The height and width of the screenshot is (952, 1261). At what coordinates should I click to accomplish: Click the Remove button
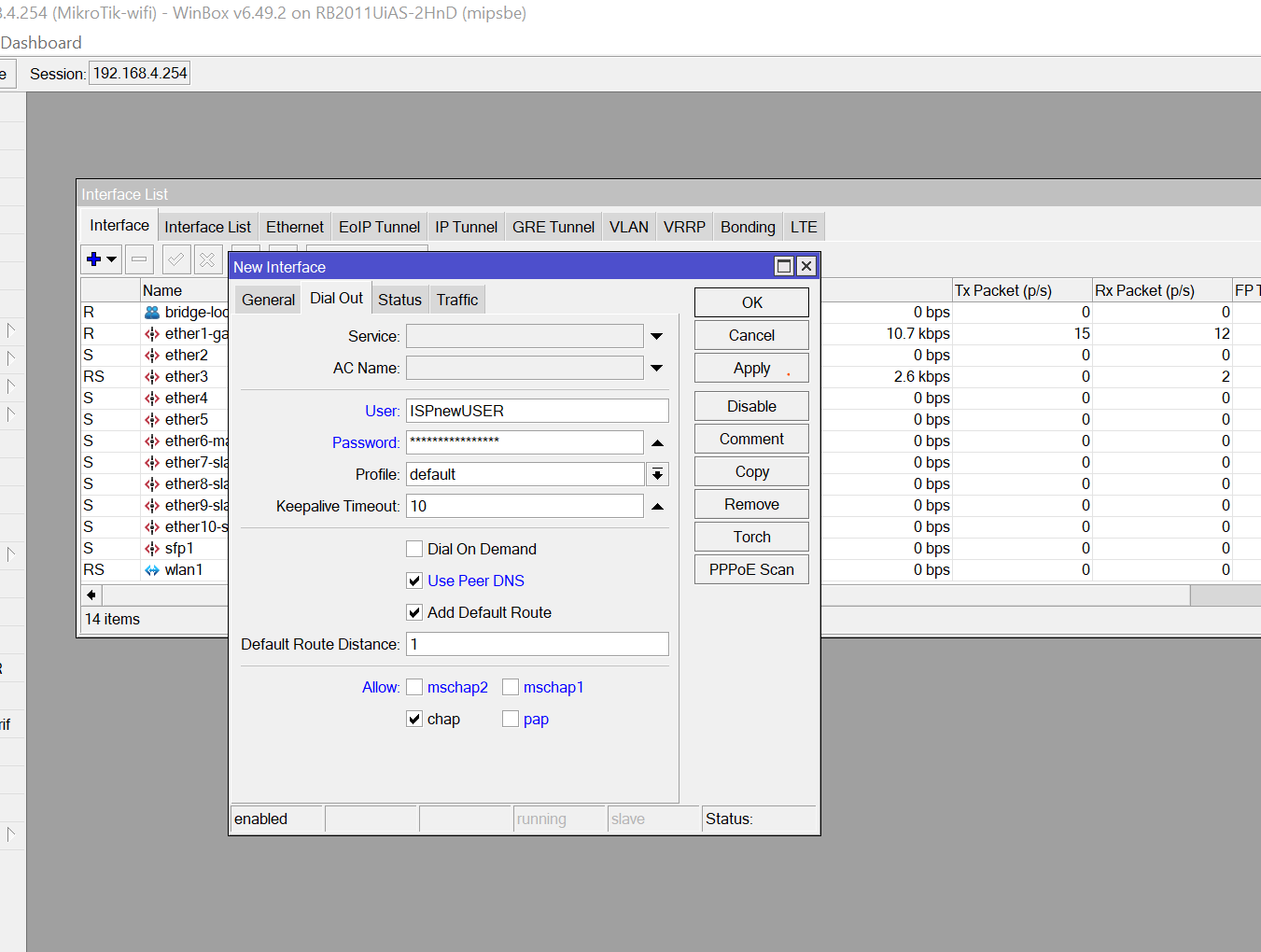click(x=751, y=504)
